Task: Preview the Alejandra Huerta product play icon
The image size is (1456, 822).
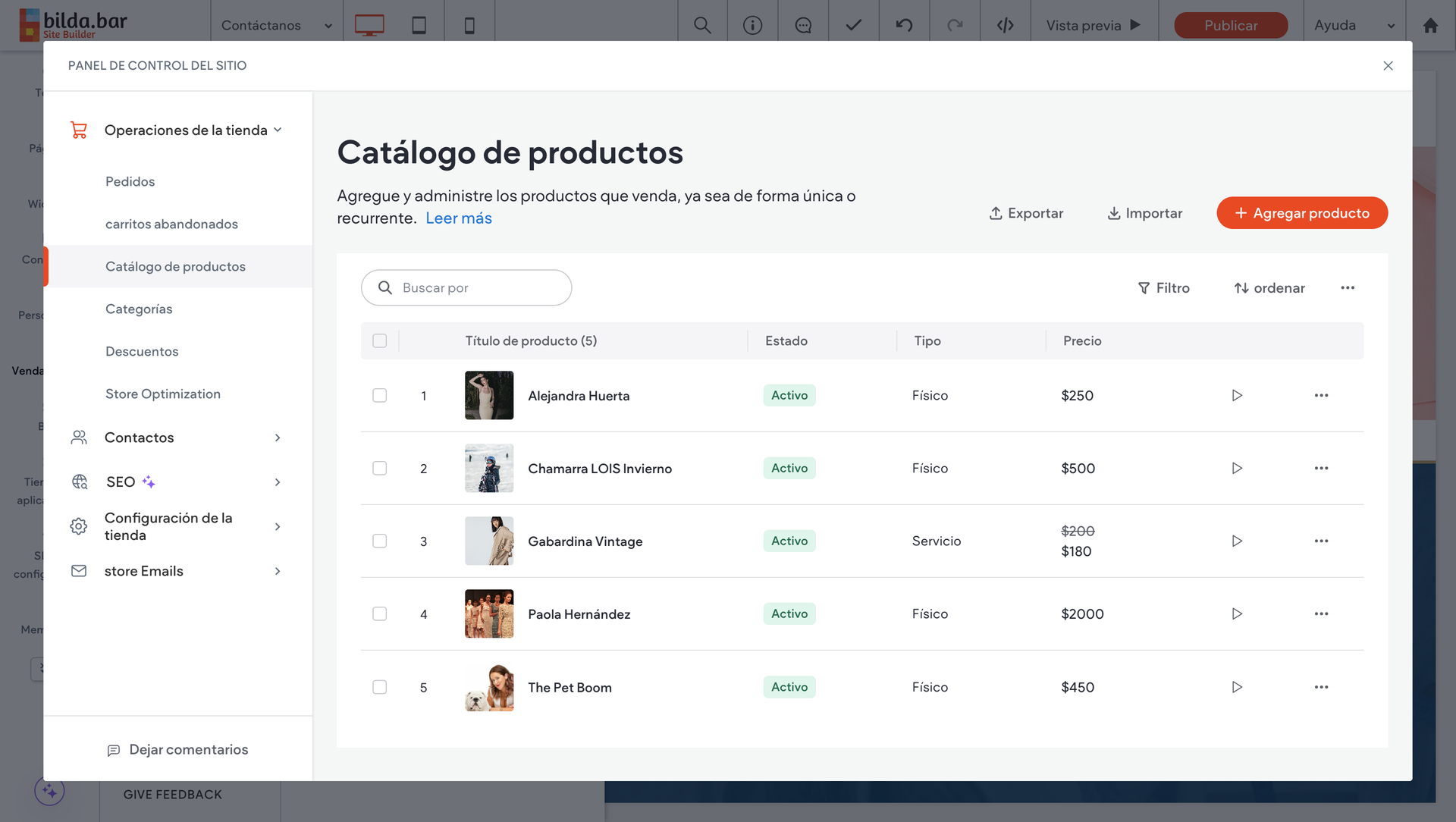Action: pos(1237,395)
